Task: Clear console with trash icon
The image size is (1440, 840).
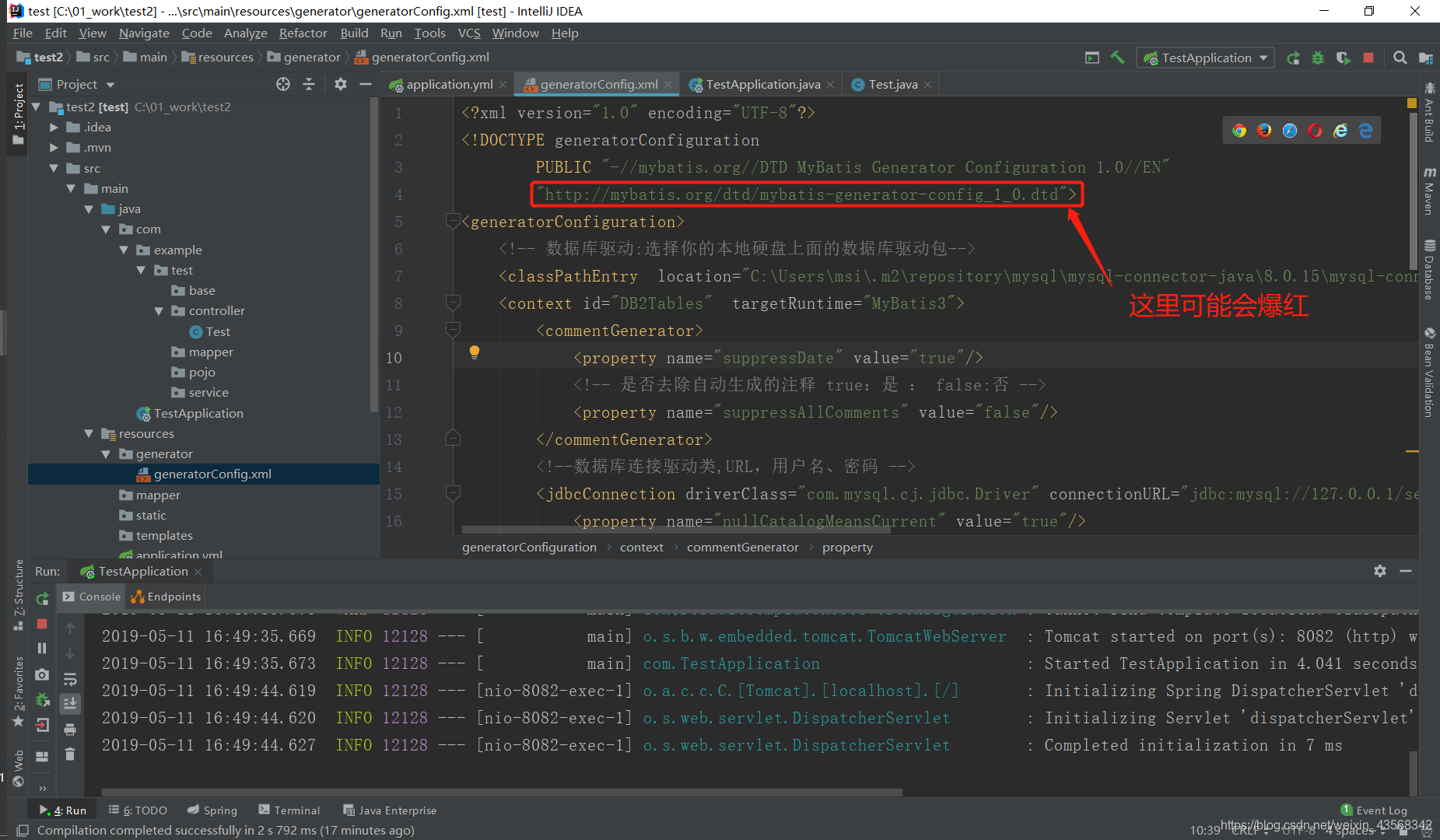Action: [x=70, y=754]
